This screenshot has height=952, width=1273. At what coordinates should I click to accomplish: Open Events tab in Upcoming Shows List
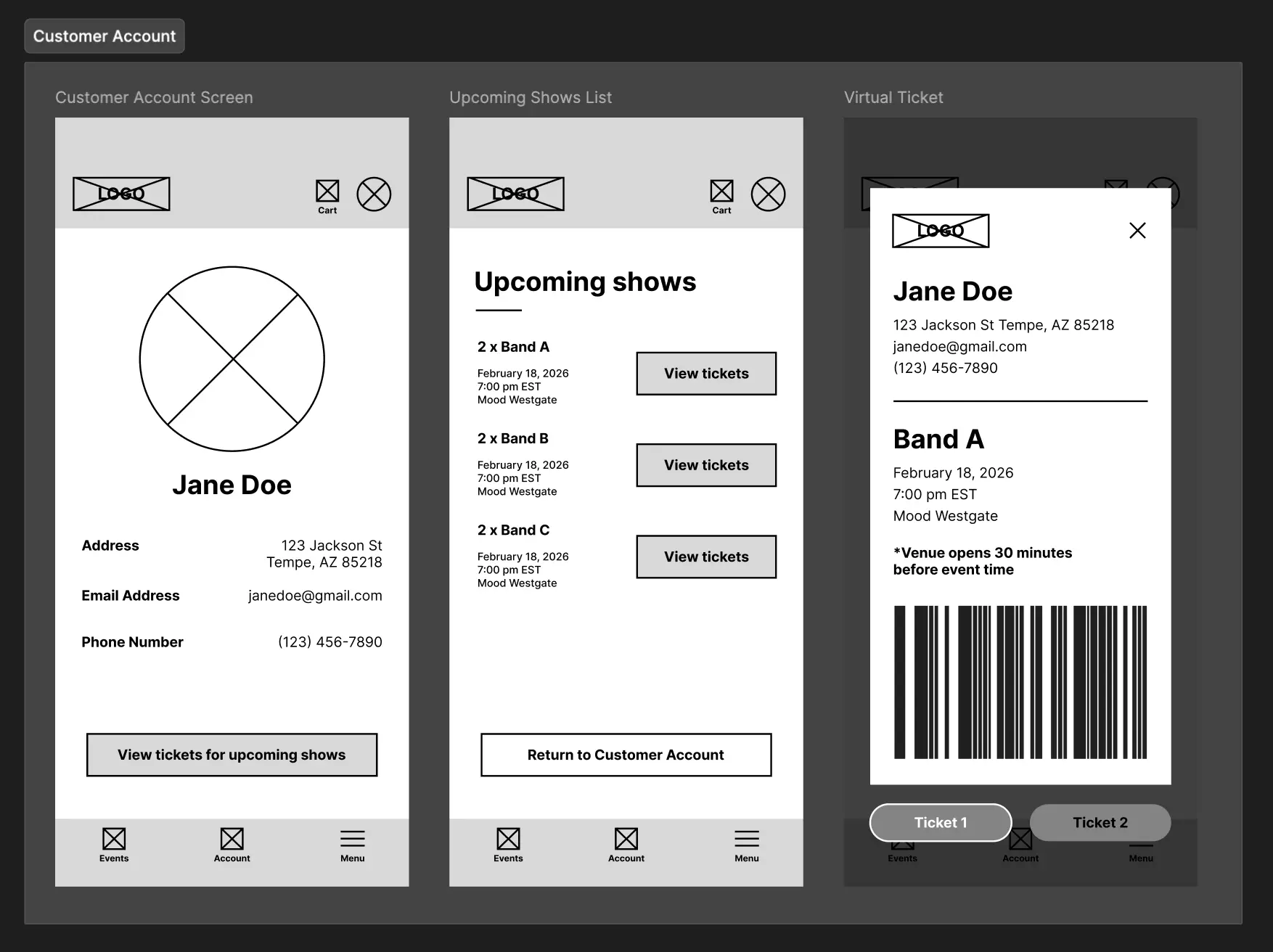coord(508,845)
